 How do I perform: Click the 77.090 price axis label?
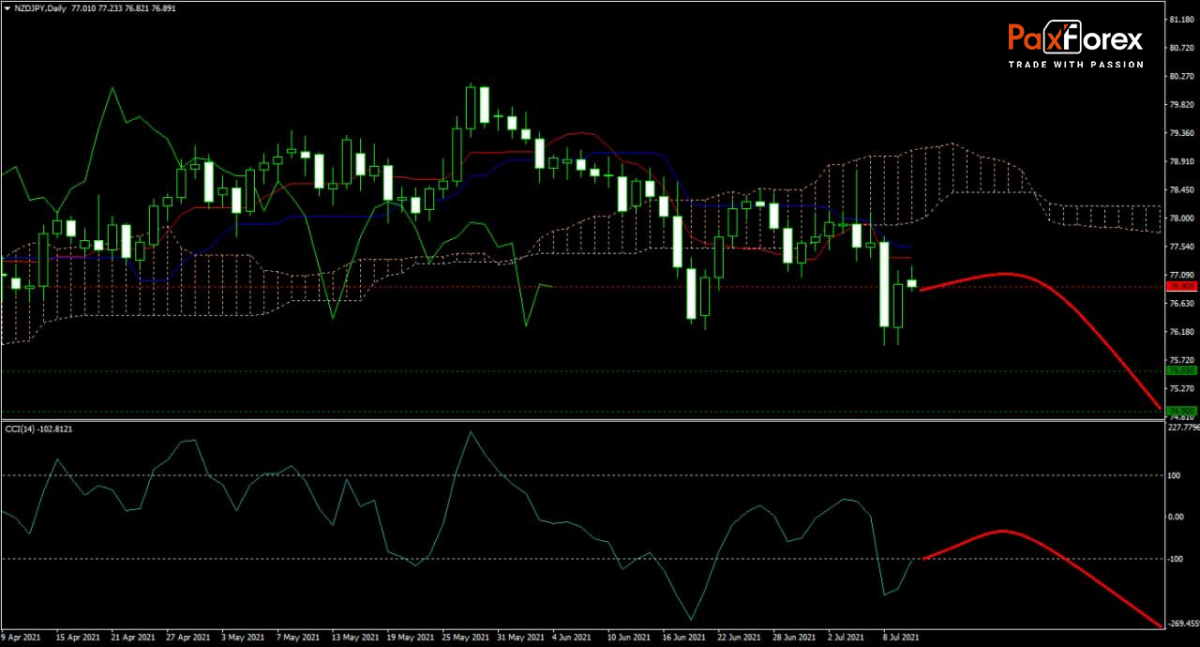[1181, 275]
